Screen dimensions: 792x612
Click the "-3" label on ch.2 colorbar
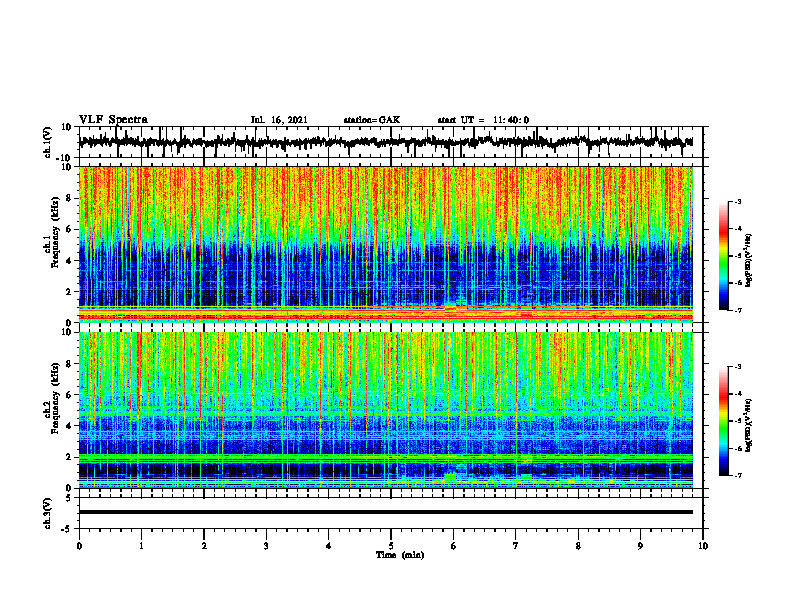738,367
